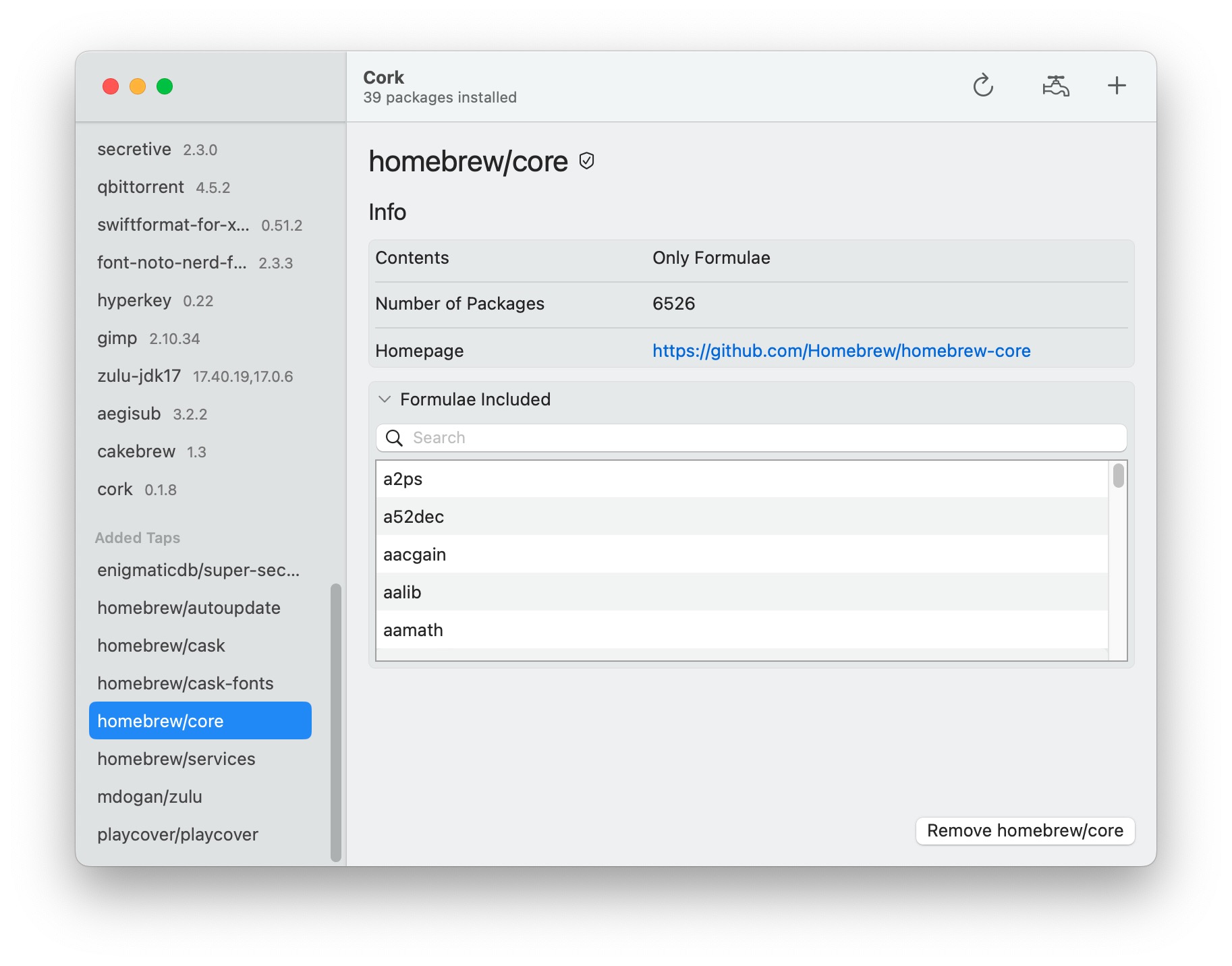Select gimp package in sidebar
Screen dimensions: 1232x966
point(200,338)
